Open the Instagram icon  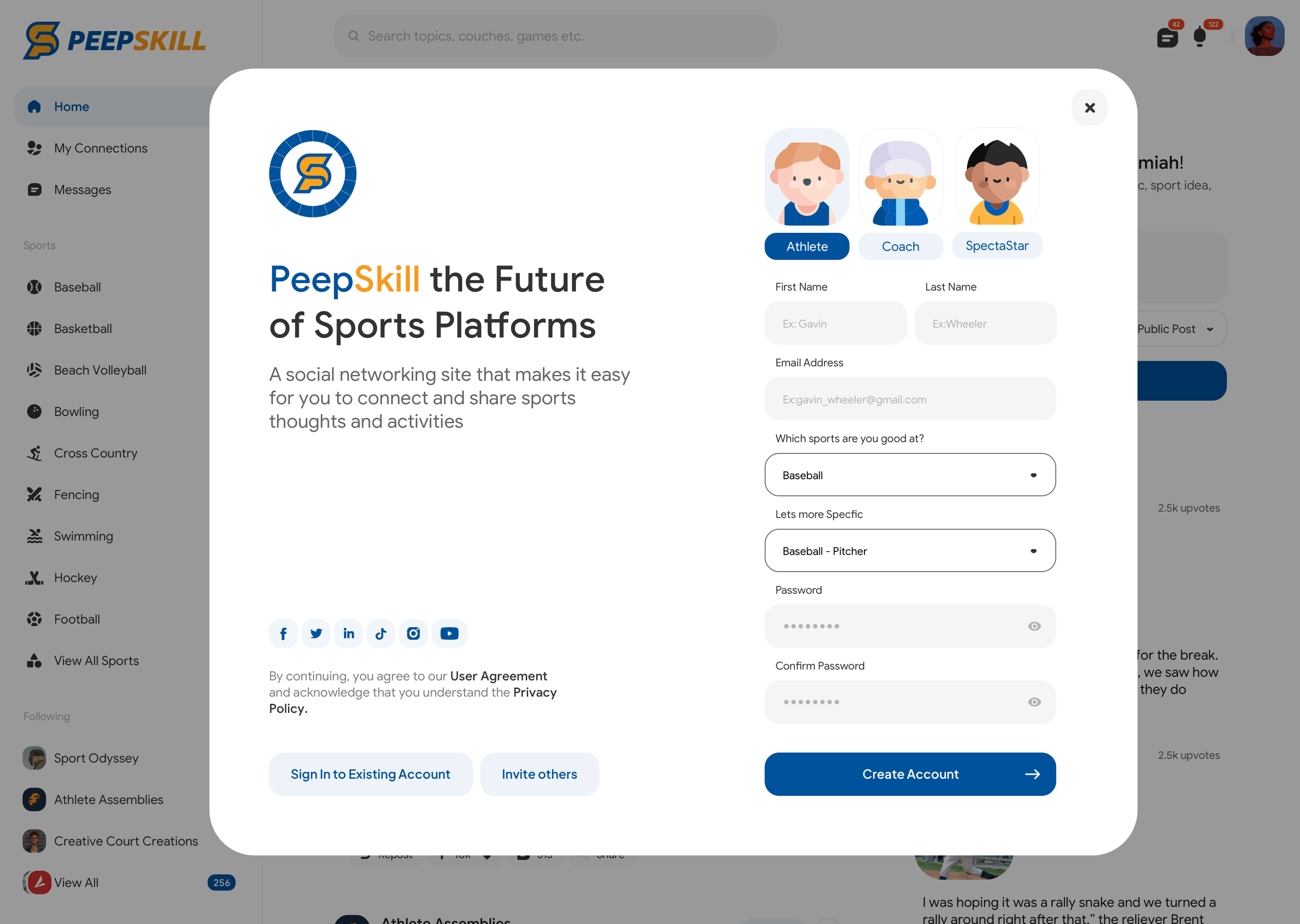click(x=414, y=633)
